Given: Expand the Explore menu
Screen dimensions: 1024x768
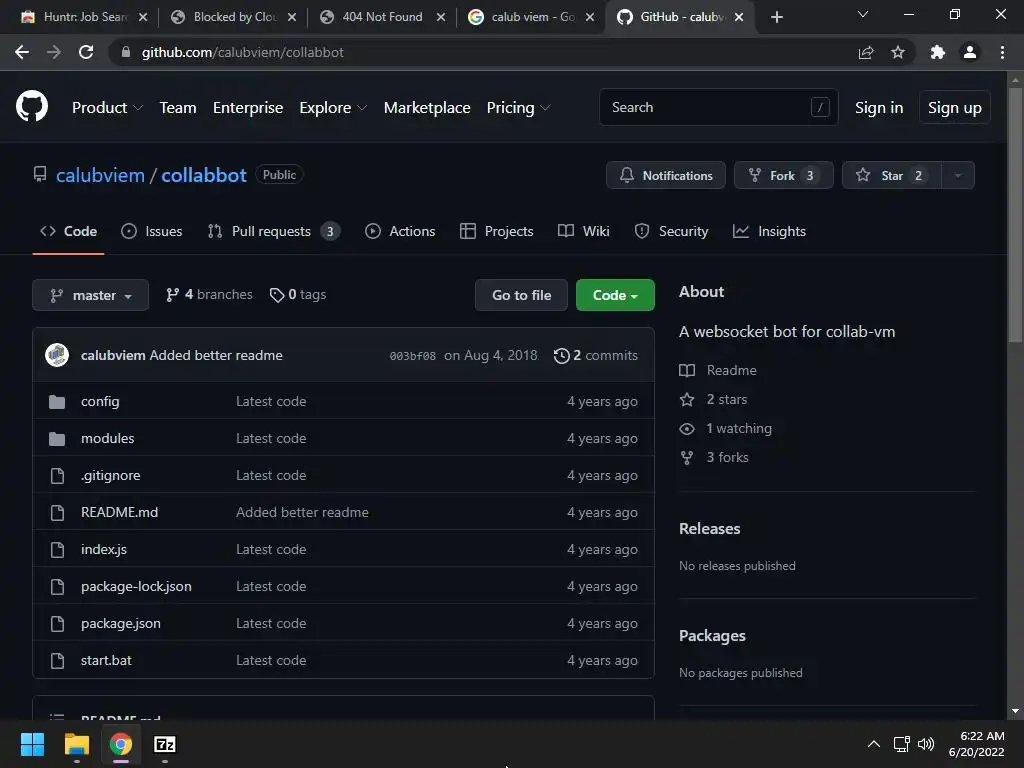Looking at the screenshot, I should pyautogui.click(x=333, y=108).
